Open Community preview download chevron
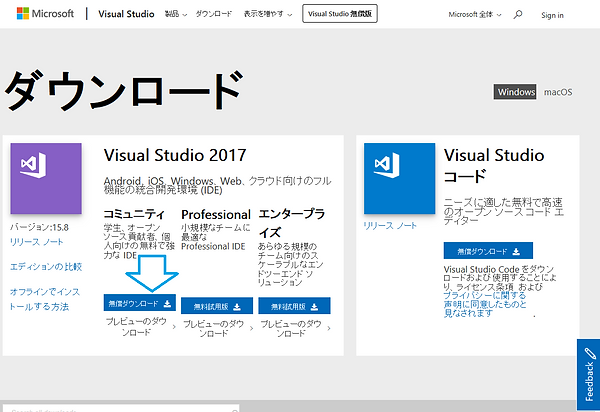This screenshot has height=412, width=600. pyautogui.click(x=174, y=327)
